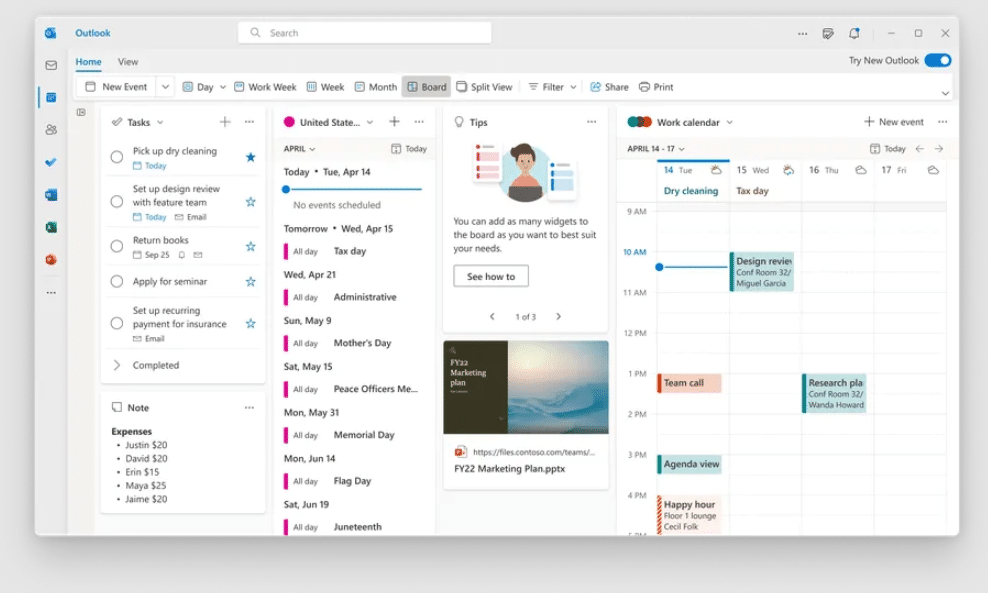This screenshot has width=988, height=593.
Task: Open United States calendar widget more options
Action: (419, 122)
